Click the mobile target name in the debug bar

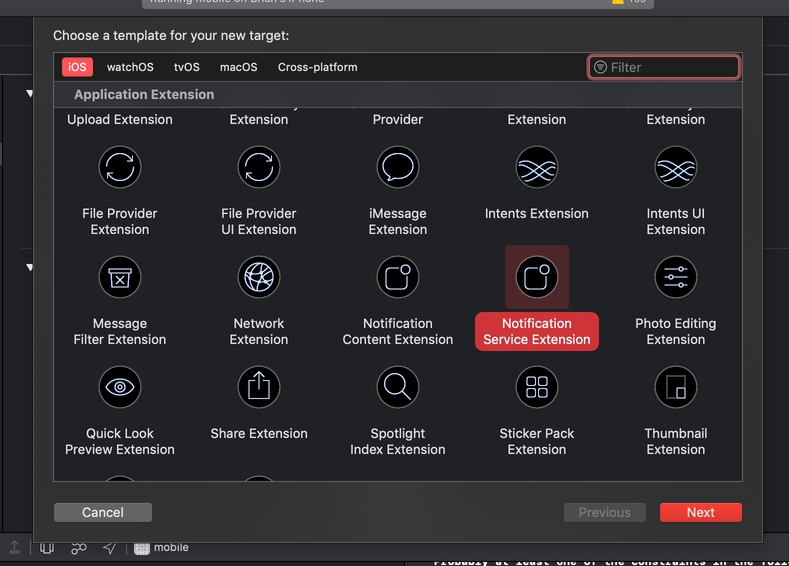coord(171,547)
